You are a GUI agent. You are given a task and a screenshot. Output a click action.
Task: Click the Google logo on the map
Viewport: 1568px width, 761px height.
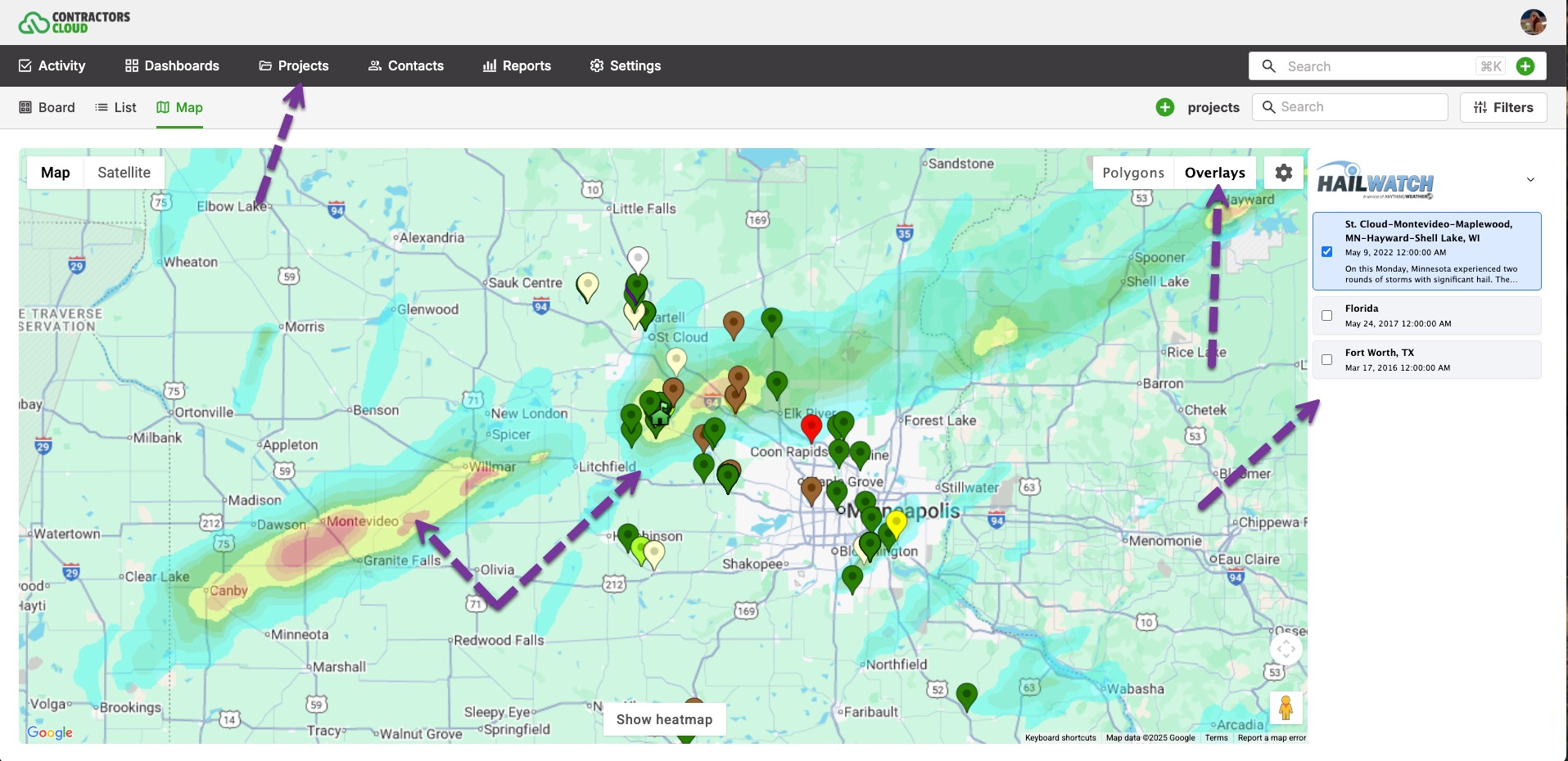point(50,732)
